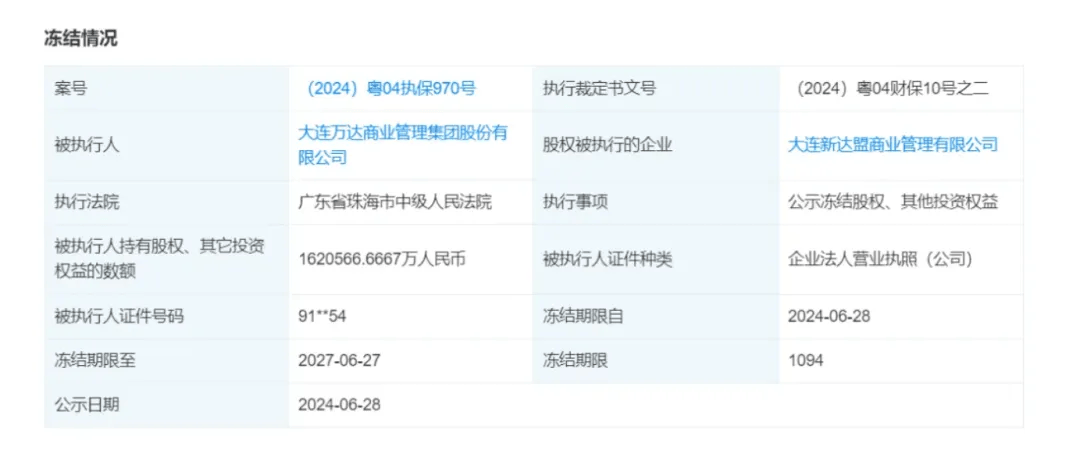1080x465 pixels.
Task: Click the 冻结期限自 label cell
Action: [x=656, y=316]
